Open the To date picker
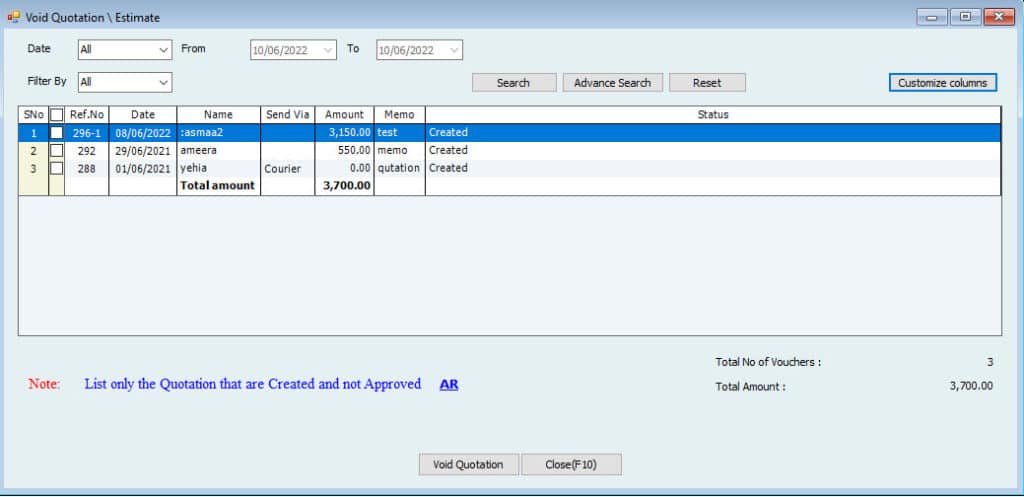The image size is (1024, 497). click(455, 50)
